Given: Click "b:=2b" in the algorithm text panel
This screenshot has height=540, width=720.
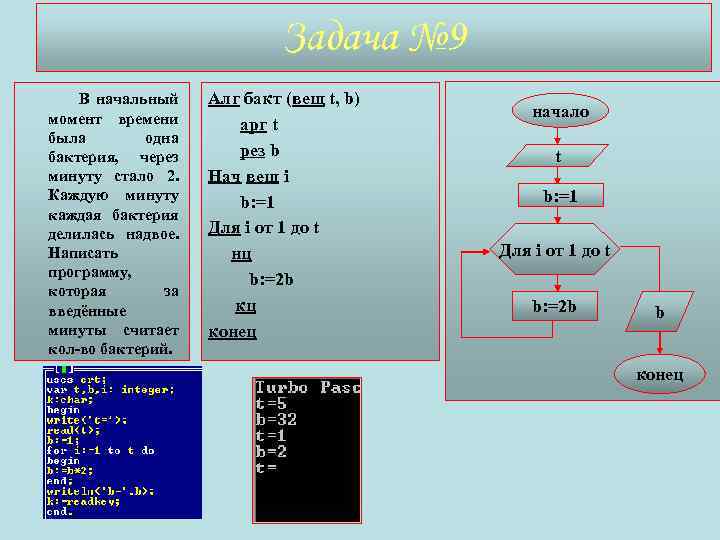Looking at the screenshot, I should pyautogui.click(x=271, y=279).
